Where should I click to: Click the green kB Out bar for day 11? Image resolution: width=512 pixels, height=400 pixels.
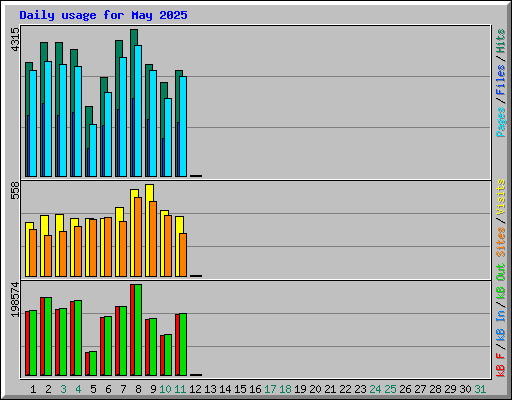click(183, 344)
